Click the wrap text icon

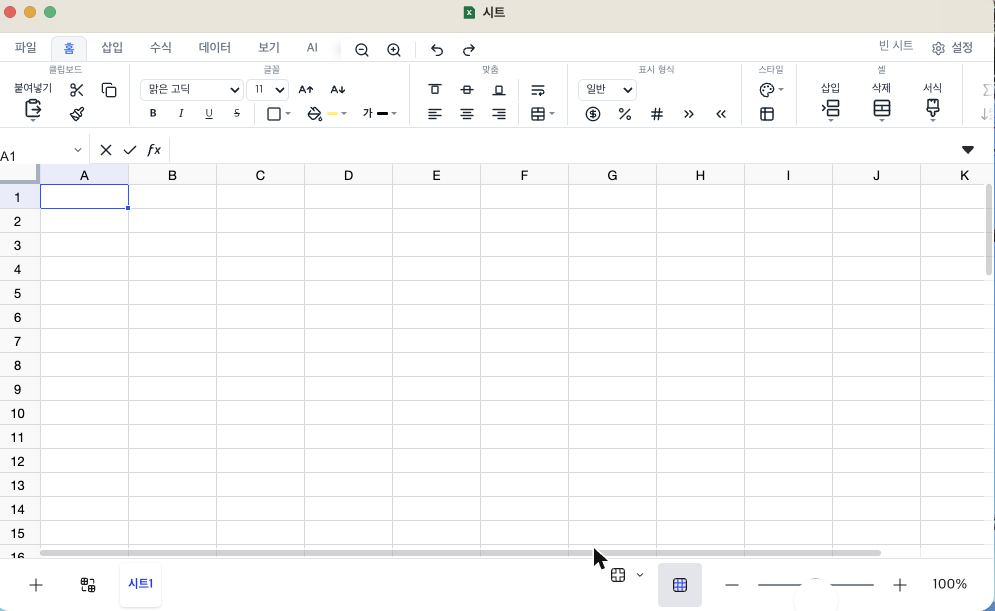(x=537, y=90)
